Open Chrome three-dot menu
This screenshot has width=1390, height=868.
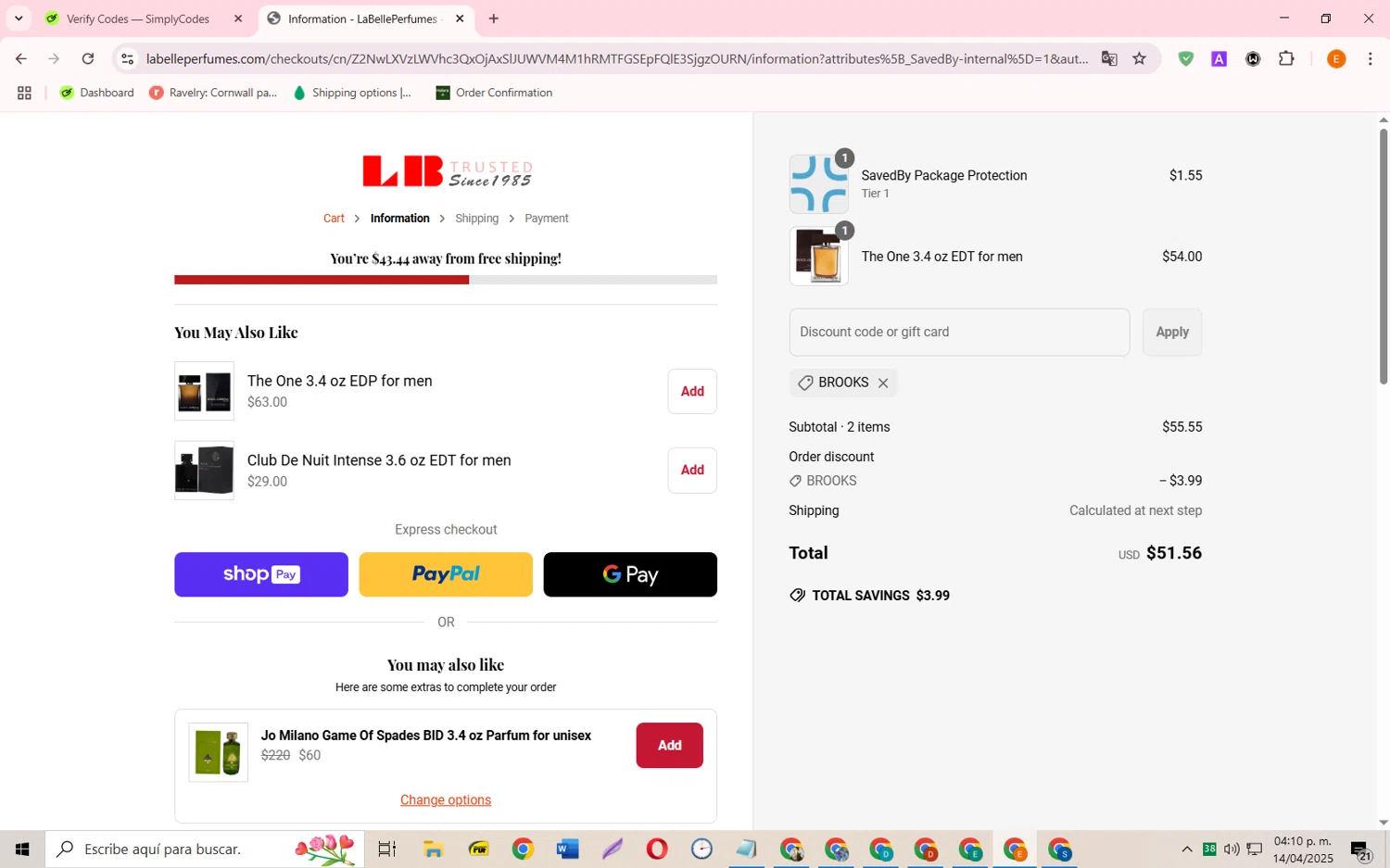point(1370,59)
